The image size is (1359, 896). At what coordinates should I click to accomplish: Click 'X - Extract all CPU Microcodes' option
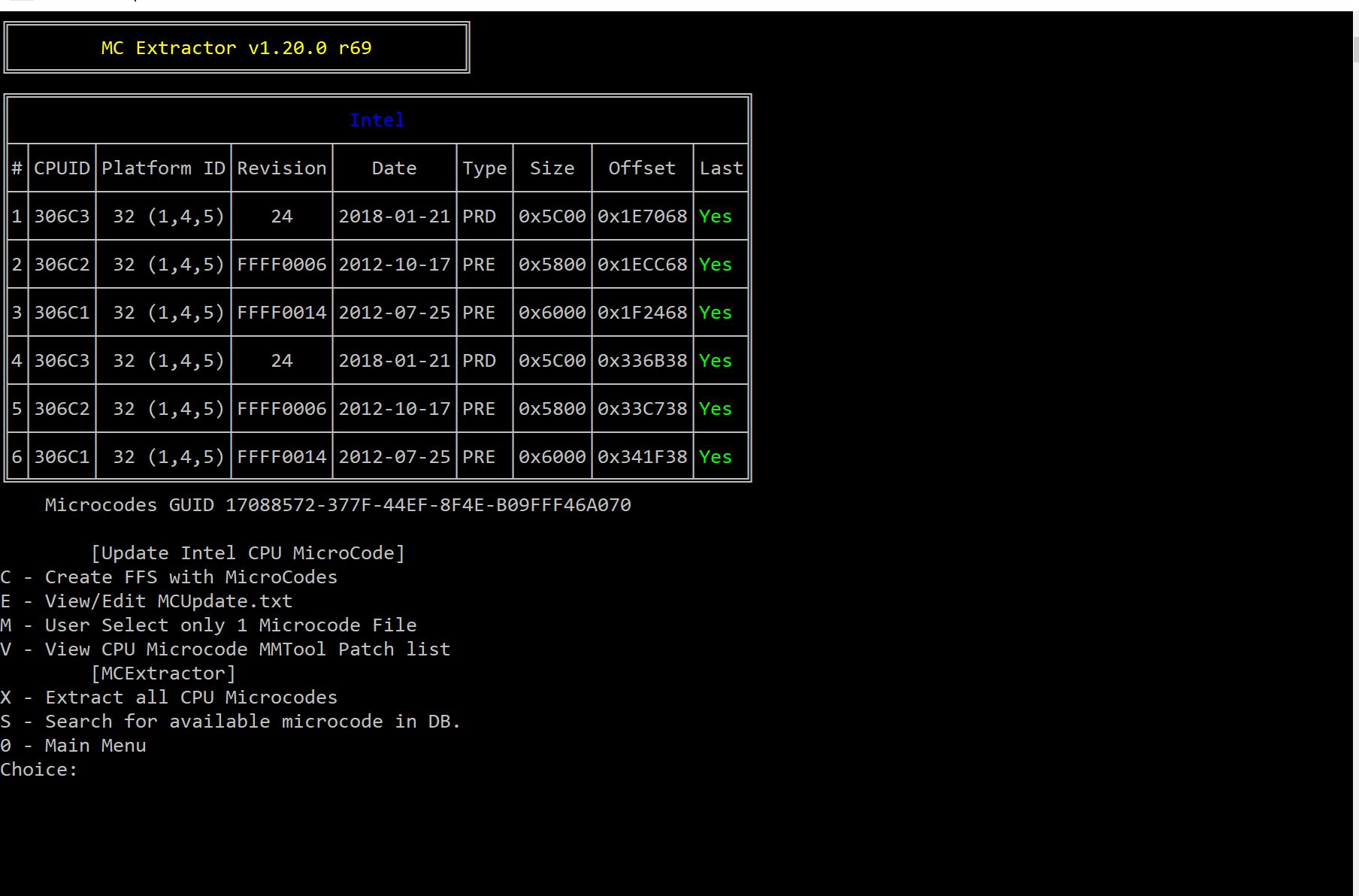(x=169, y=698)
